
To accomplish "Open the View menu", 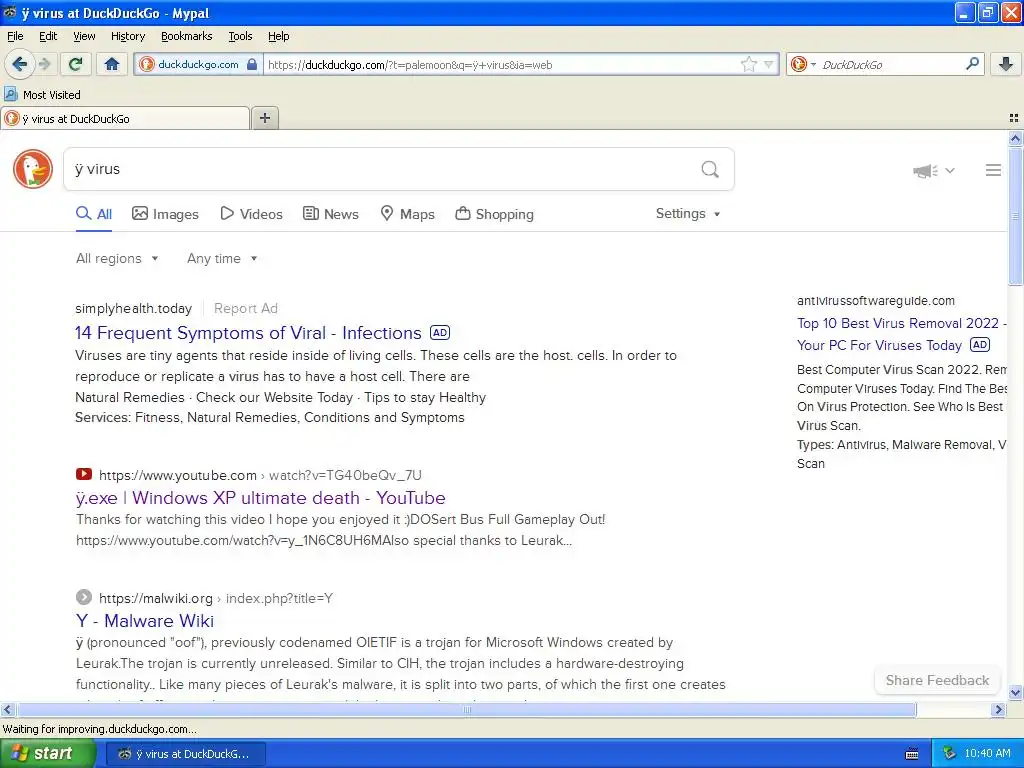I will (84, 37).
